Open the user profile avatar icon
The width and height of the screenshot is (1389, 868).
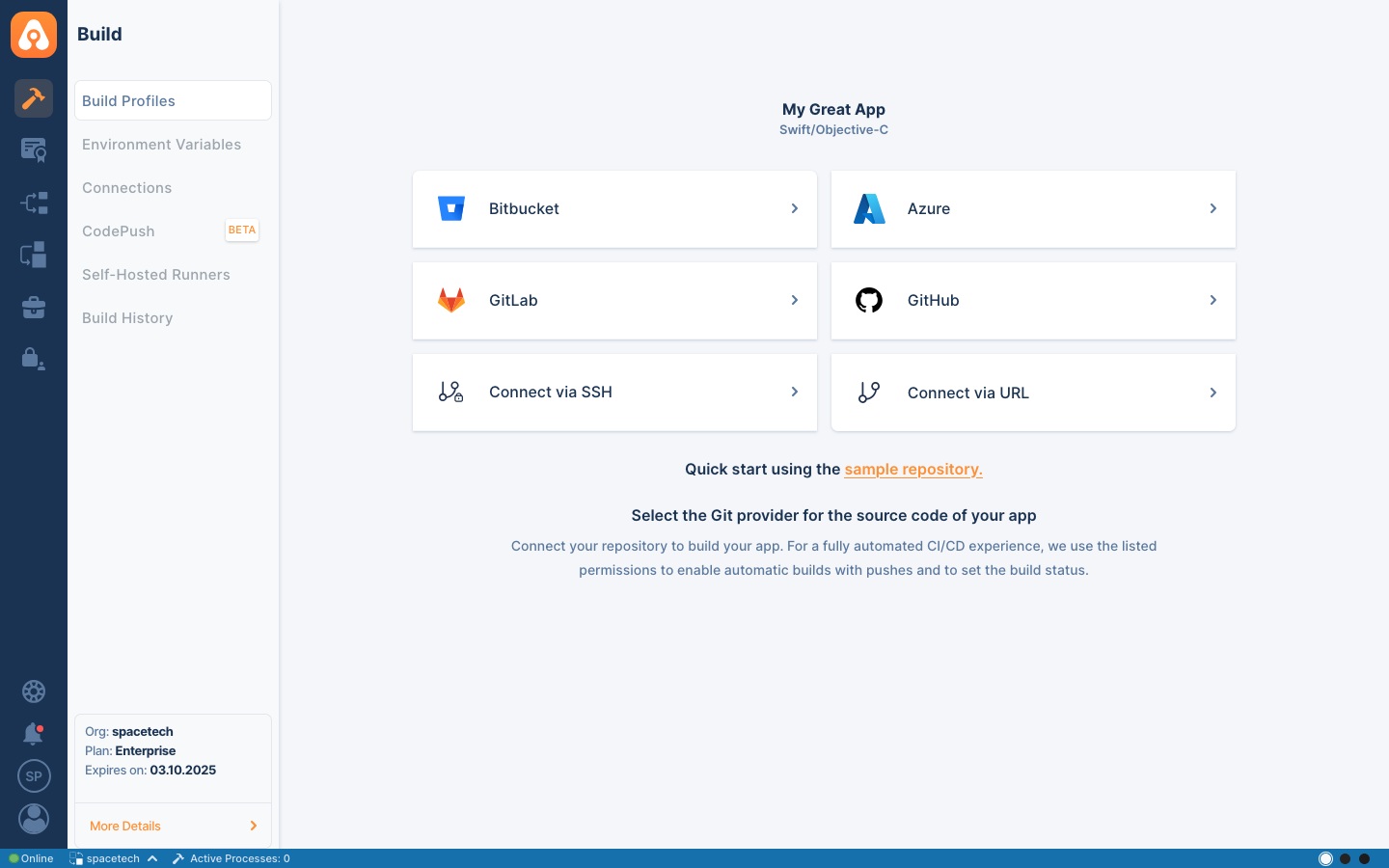(34, 819)
